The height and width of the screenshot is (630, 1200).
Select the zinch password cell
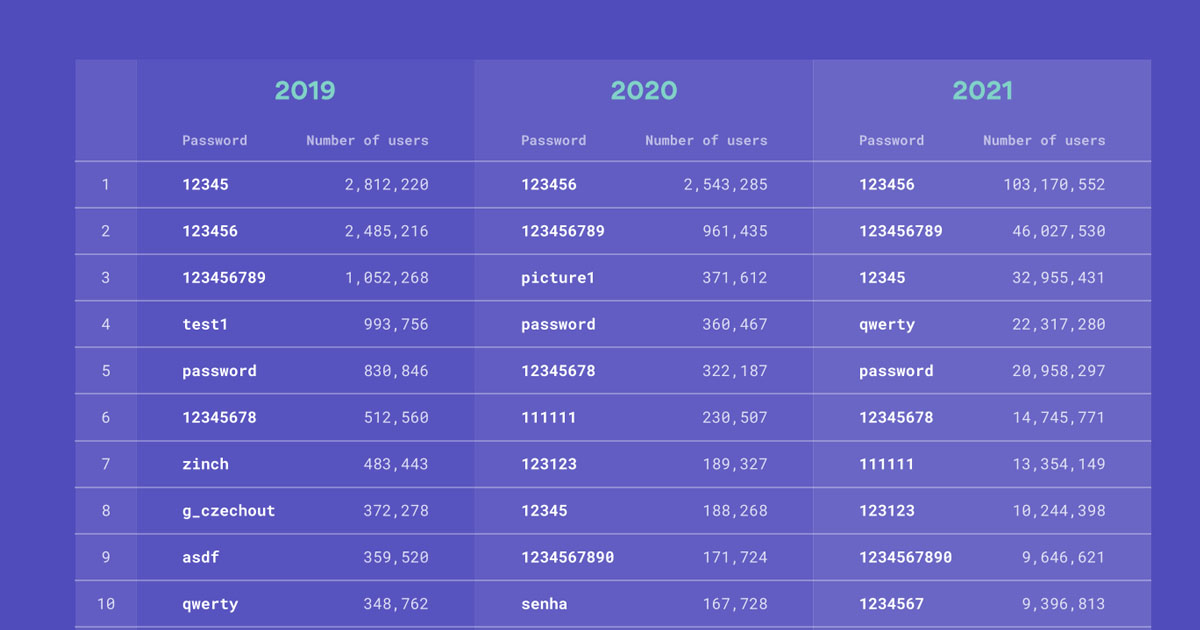[x=205, y=464]
